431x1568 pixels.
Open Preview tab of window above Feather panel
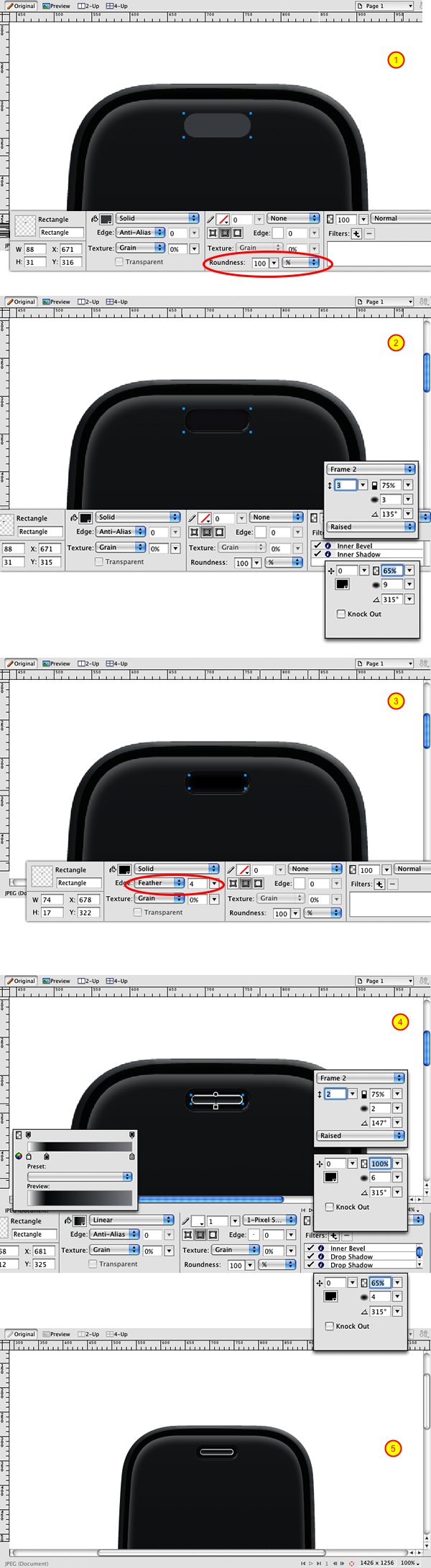(56, 663)
